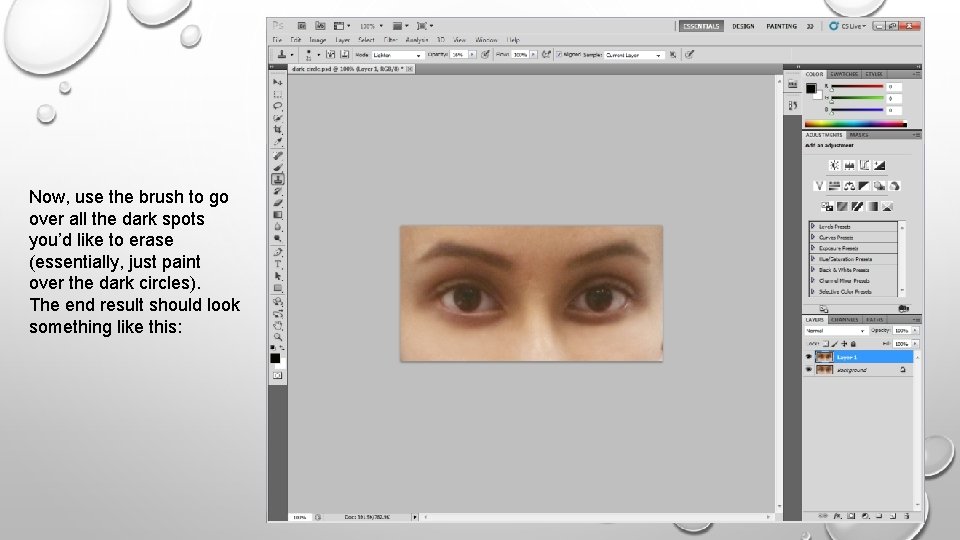Toggle visibility of the Background layer
The height and width of the screenshot is (540, 960).
[x=810, y=370]
